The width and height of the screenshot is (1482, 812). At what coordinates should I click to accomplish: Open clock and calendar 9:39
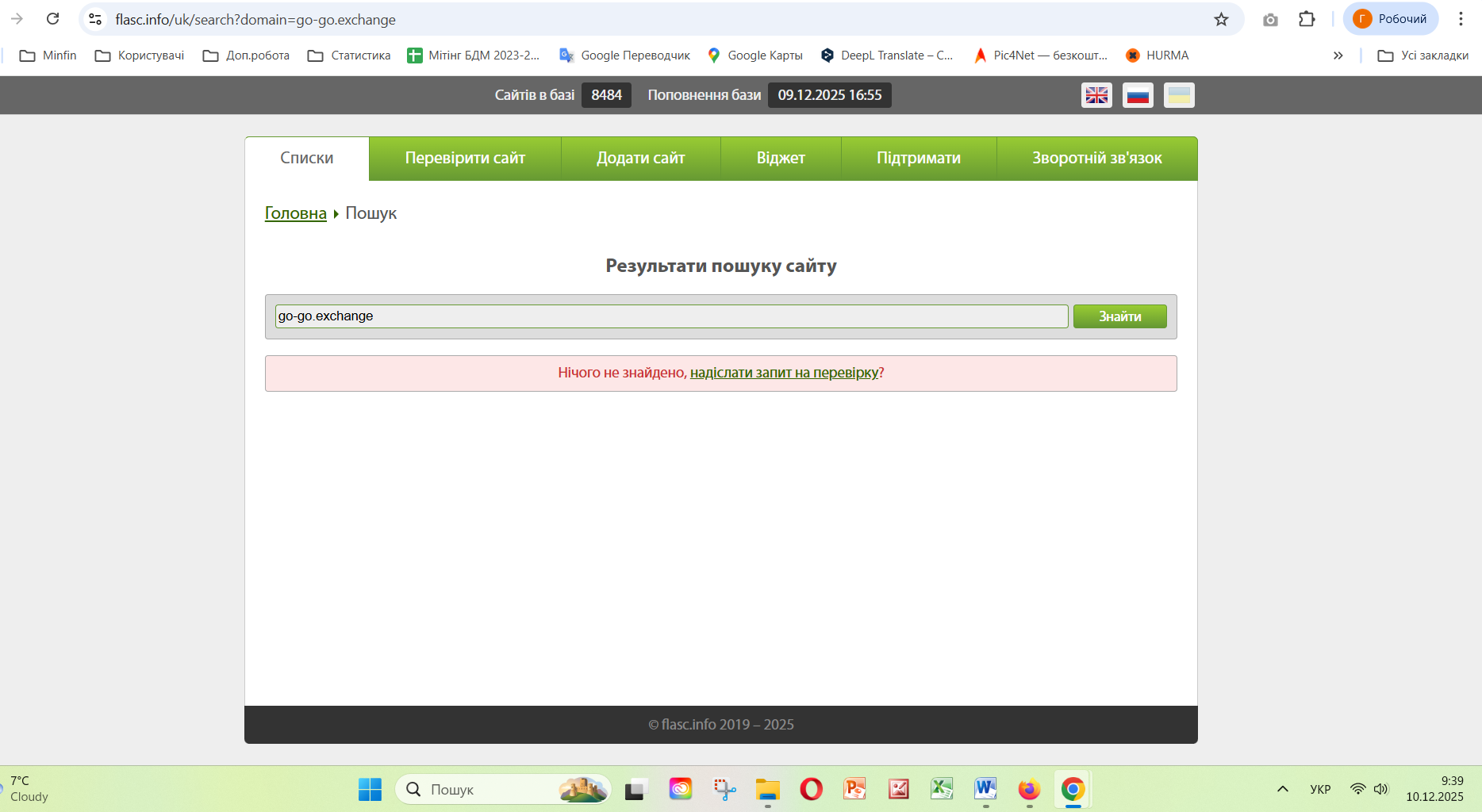[1434, 789]
